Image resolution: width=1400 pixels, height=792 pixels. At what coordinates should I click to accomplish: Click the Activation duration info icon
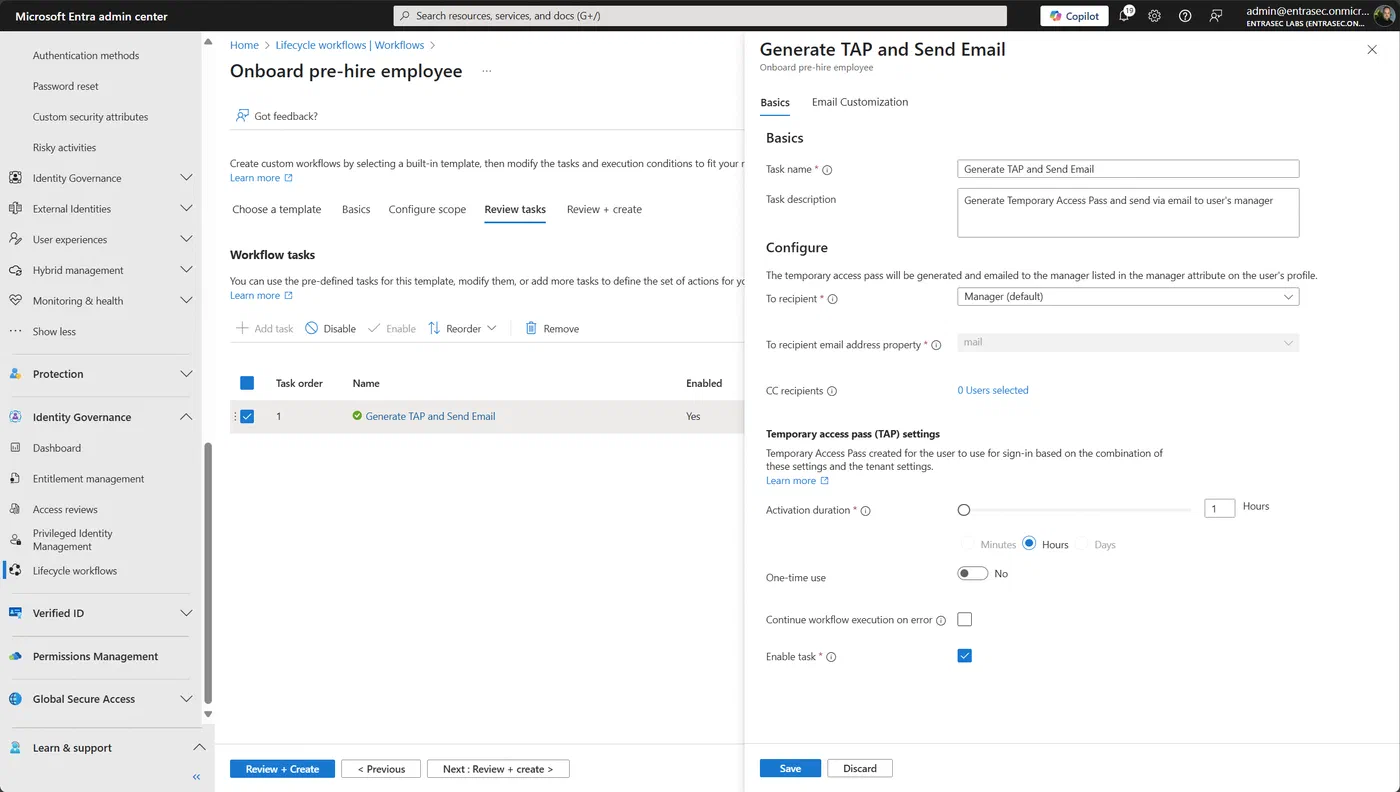866,511
